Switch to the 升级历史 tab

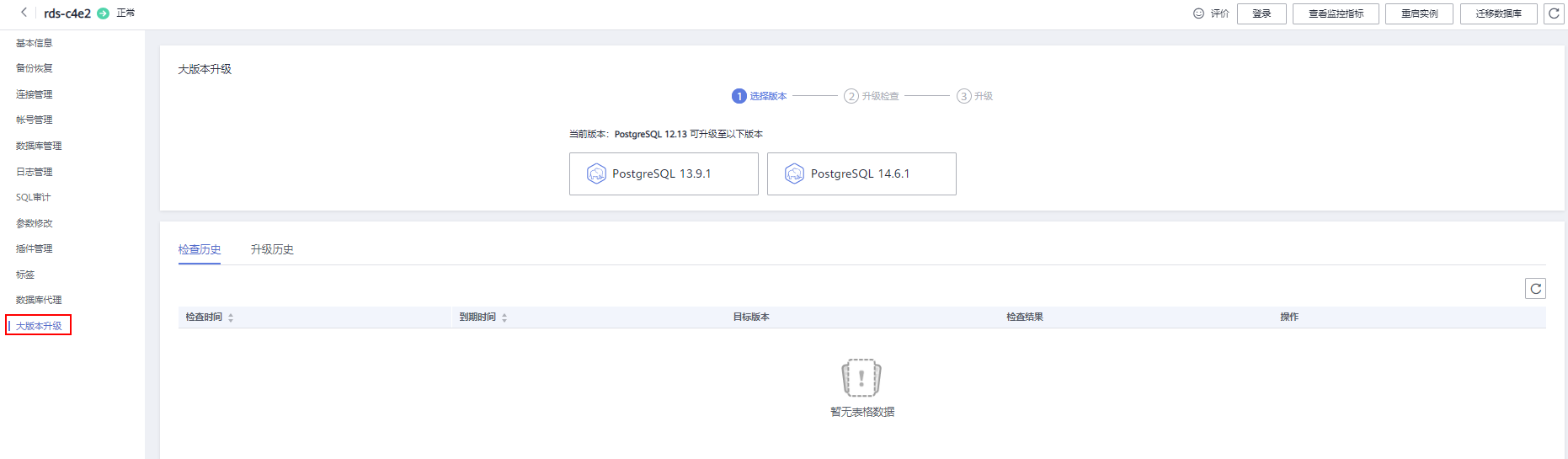[272, 249]
